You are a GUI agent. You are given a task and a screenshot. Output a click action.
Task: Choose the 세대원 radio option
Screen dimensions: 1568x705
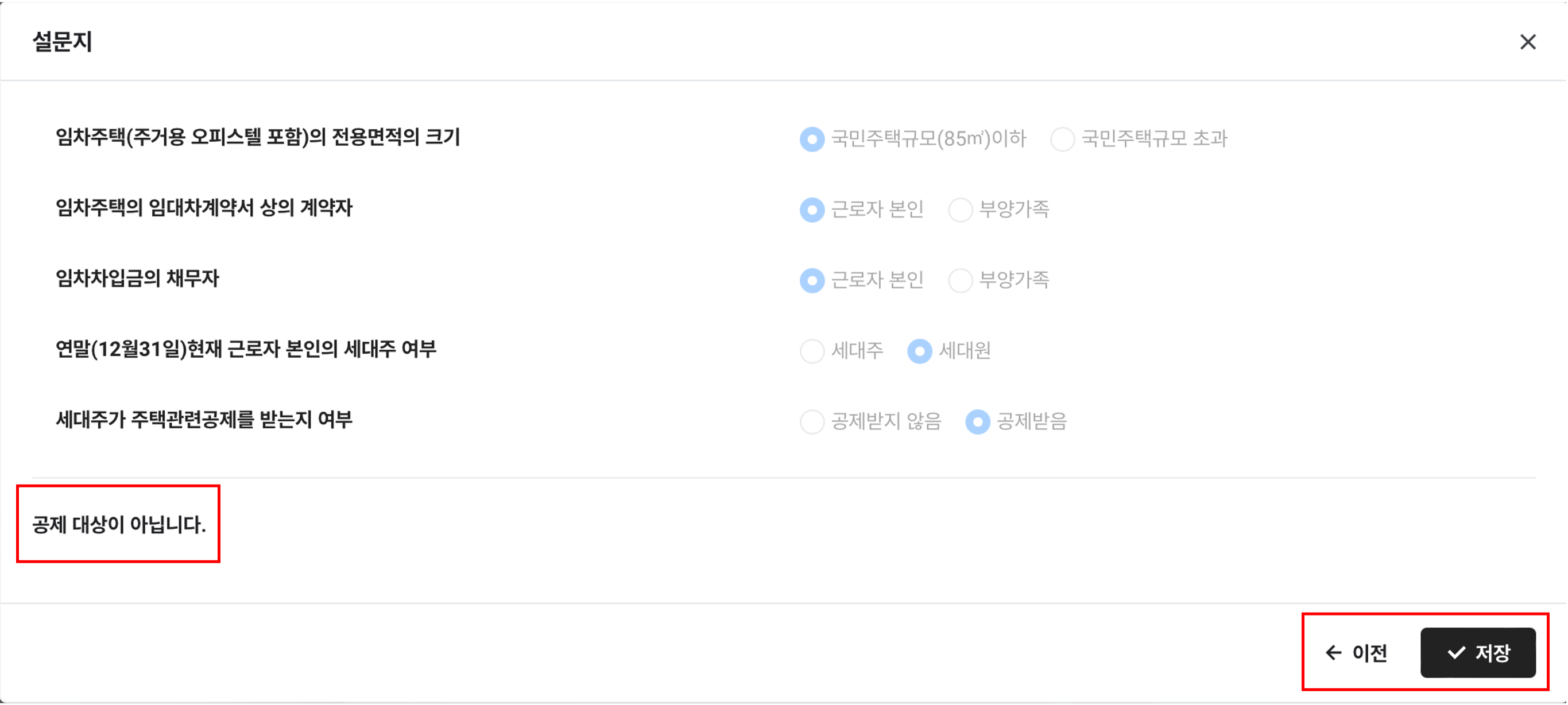(x=919, y=351)
